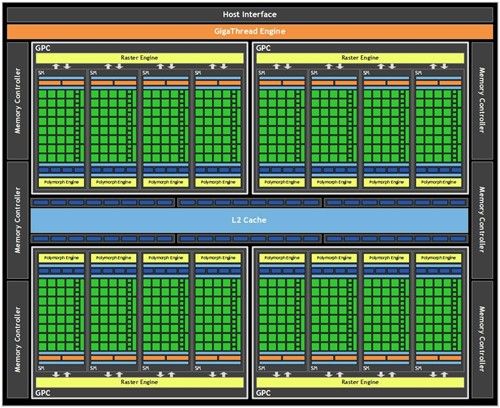The height and width of the screenshot is (408, 500).
Task: Select the upper-right Memory Controller block
Action: [x=482, y=101]
